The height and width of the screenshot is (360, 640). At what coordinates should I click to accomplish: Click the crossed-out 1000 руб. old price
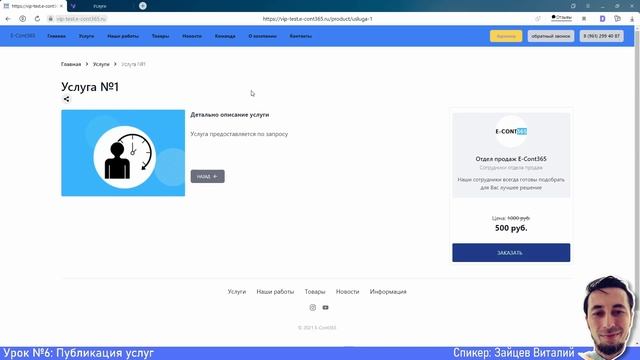[518, 218]
